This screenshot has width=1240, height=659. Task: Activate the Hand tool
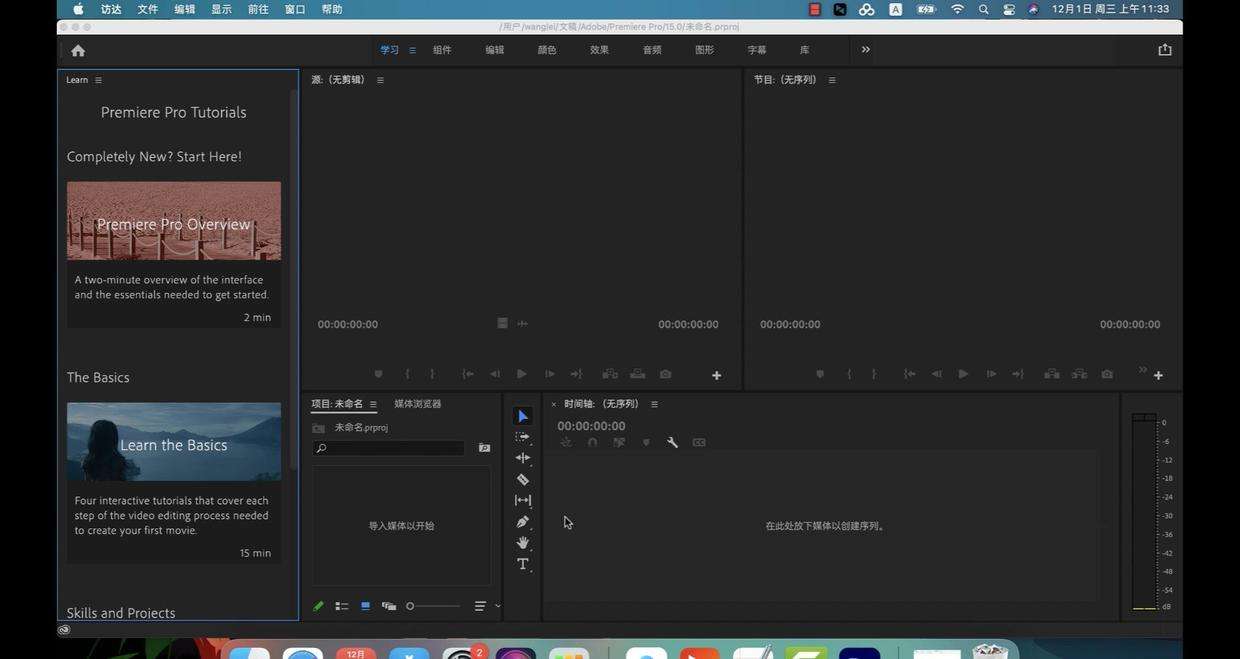coord(523,543)
